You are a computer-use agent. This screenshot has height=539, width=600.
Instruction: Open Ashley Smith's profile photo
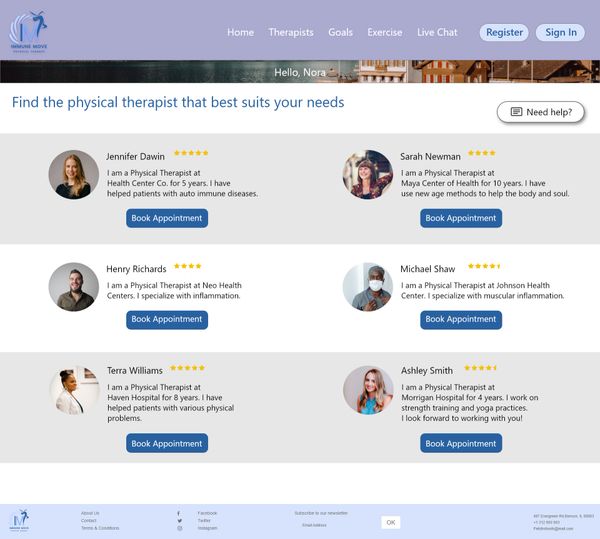click(x=368, y=390)
